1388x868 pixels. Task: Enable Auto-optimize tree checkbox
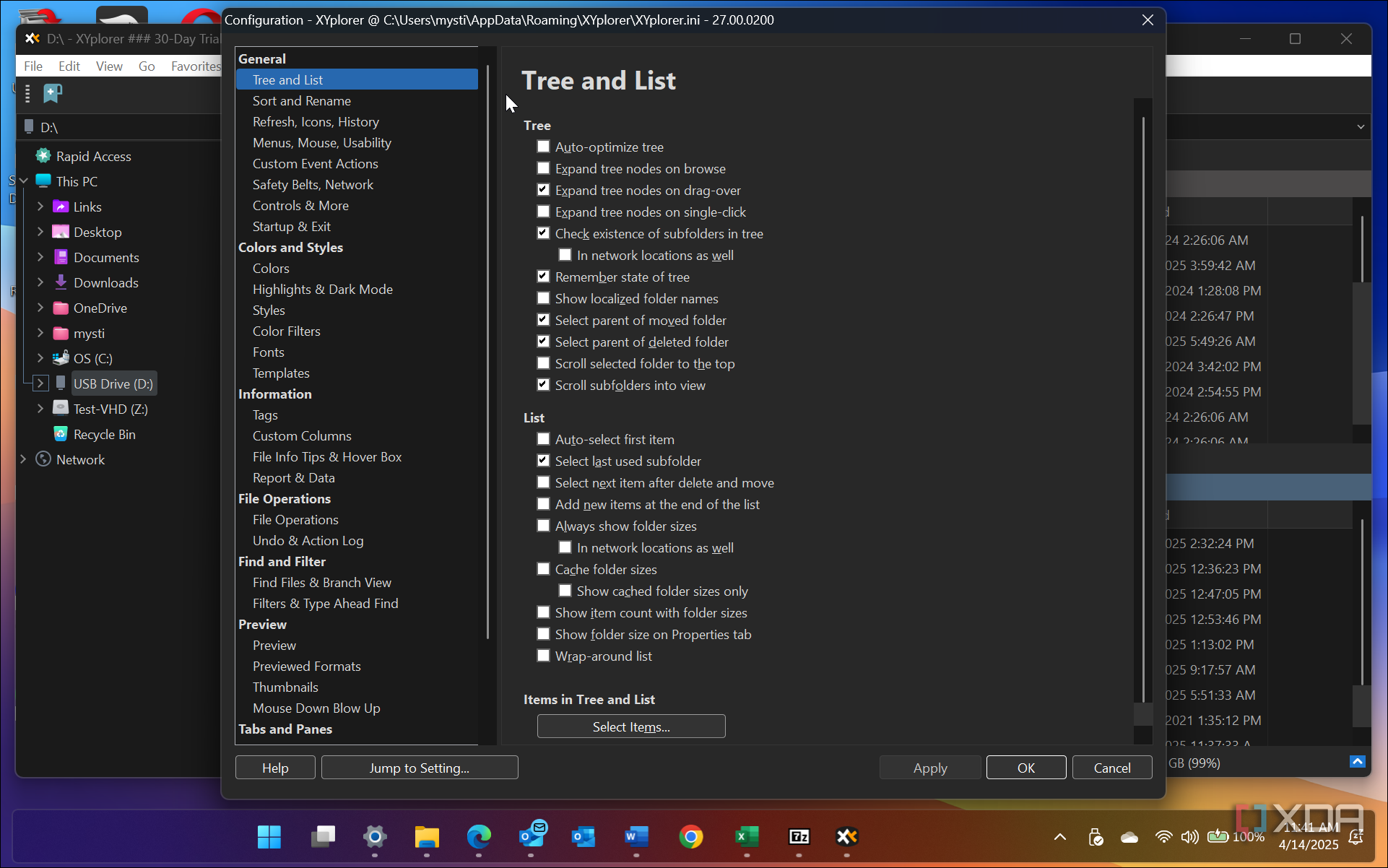(544, 147)
